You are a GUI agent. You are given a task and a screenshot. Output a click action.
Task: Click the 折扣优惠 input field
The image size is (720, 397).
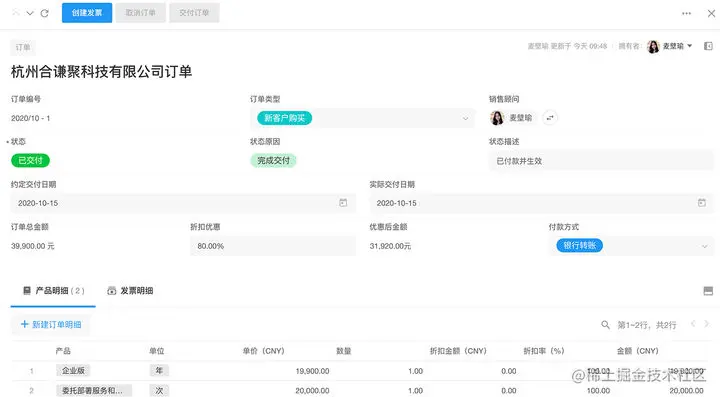click(273, 246)
